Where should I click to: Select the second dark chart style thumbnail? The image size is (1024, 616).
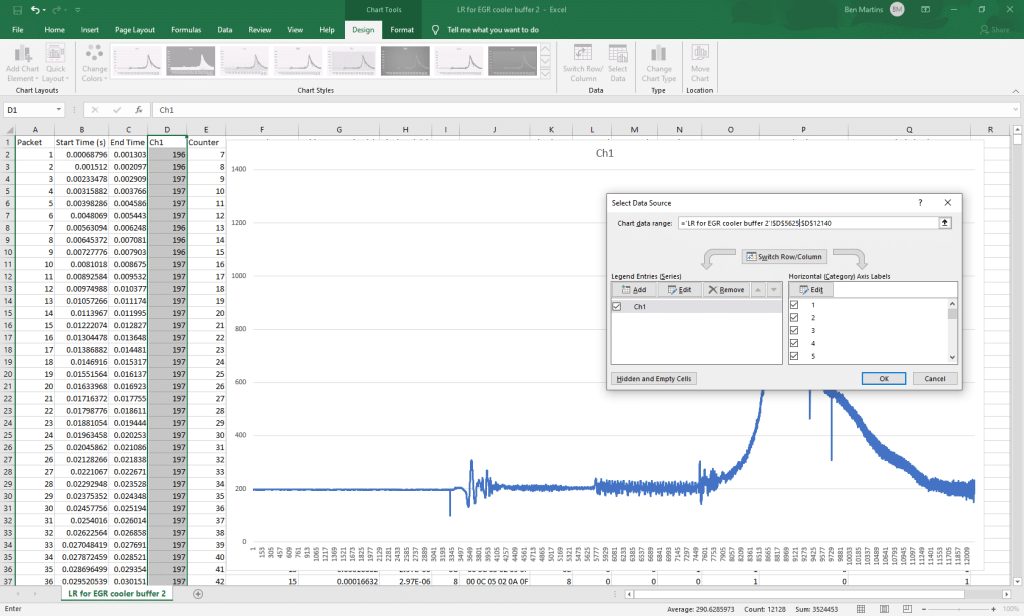coord(405,61)
